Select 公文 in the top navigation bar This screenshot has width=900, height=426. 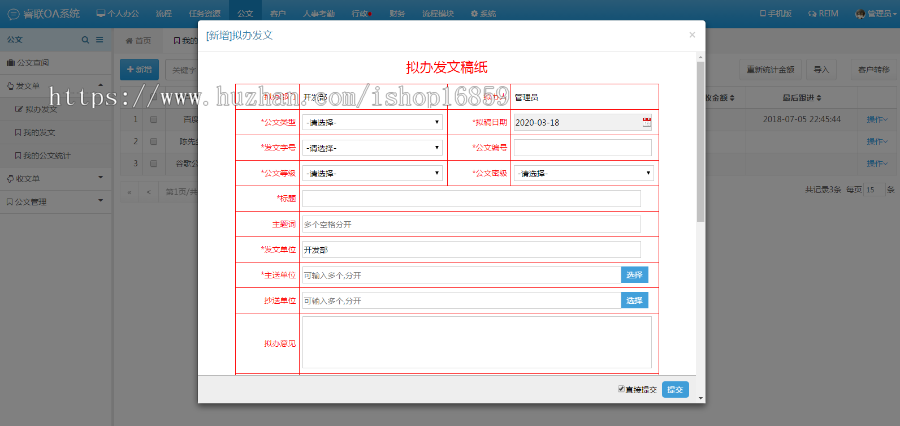click(x=245, y=13)
